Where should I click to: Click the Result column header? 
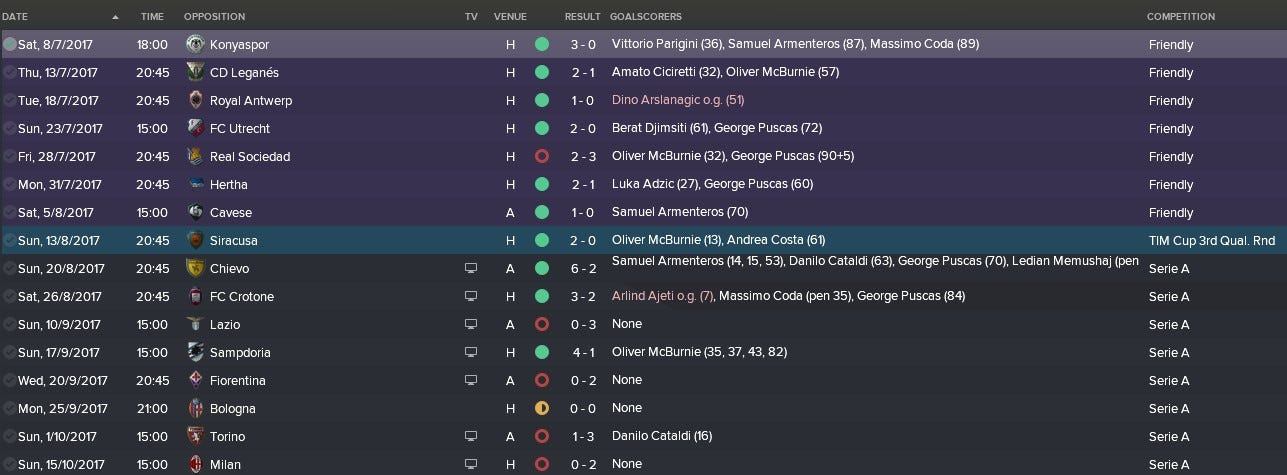pyautogui.click(x=582, y=17)
